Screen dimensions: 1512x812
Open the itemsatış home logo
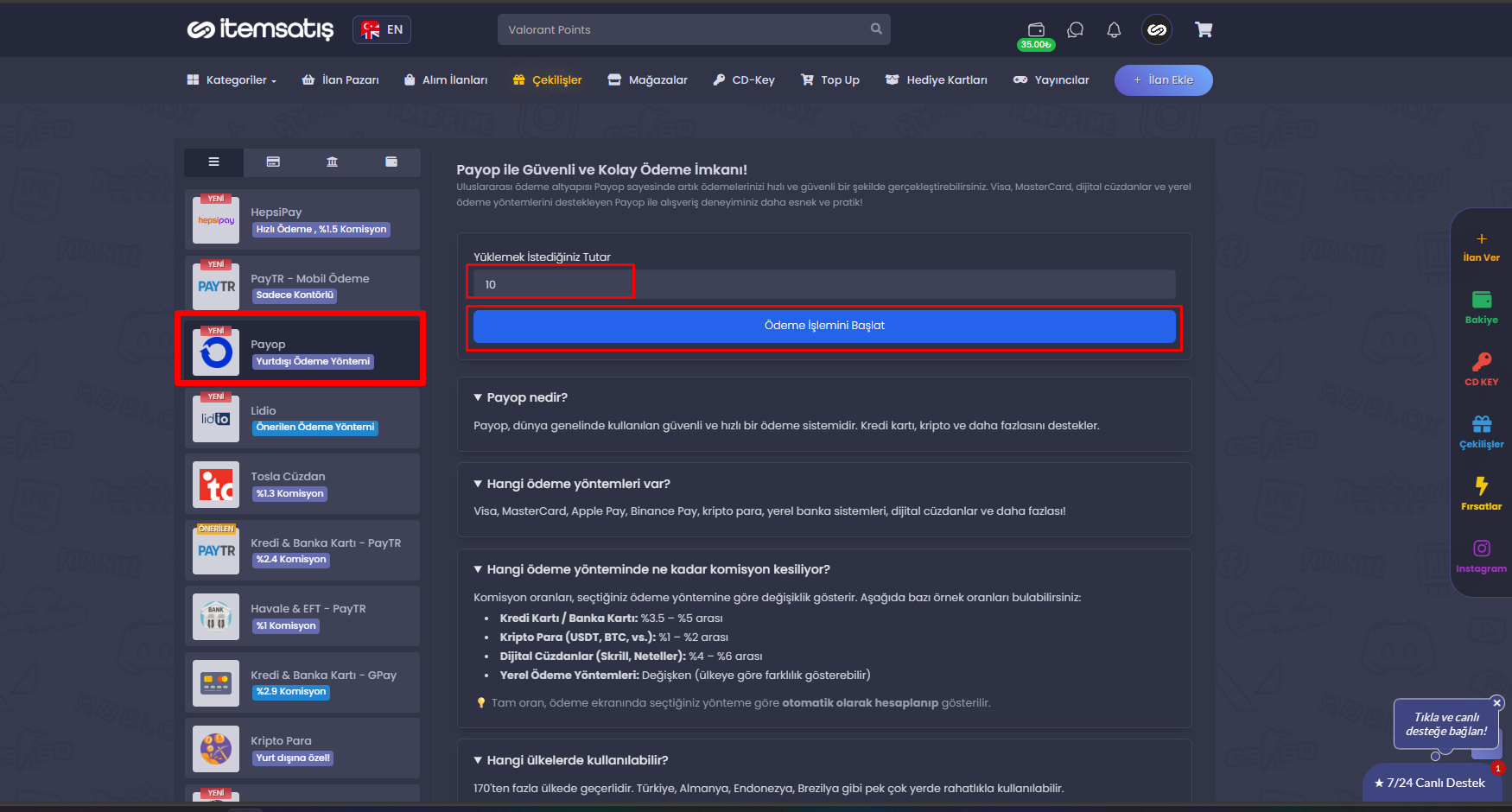click(260, 29)
